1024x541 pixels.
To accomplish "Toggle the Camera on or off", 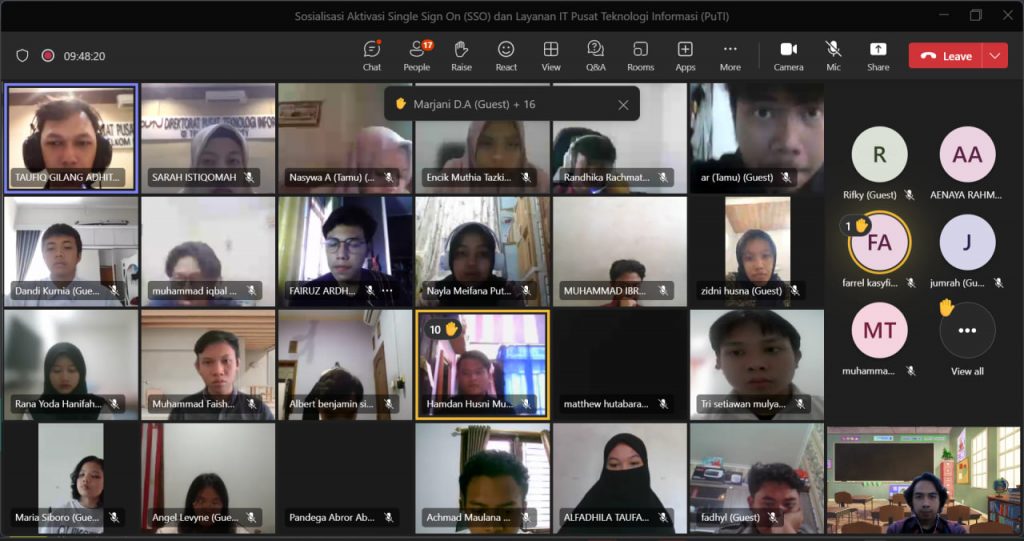I will [788, 55].
